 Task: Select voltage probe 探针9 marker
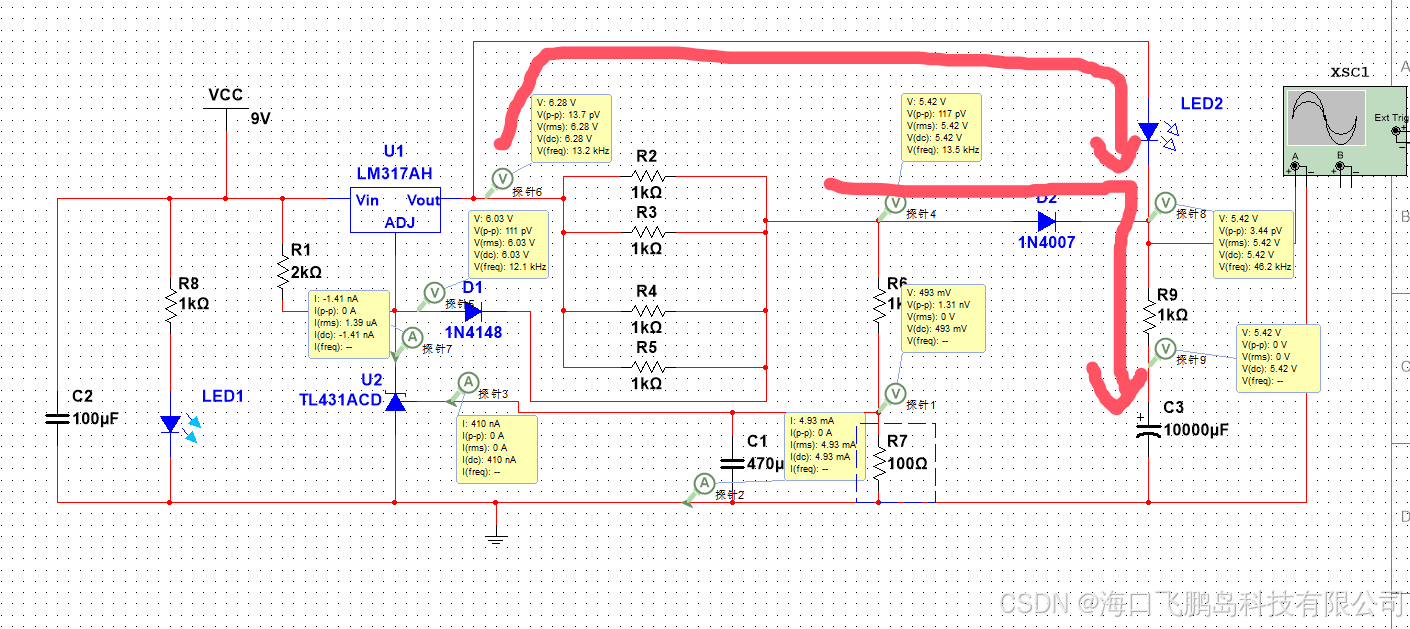1164,348
